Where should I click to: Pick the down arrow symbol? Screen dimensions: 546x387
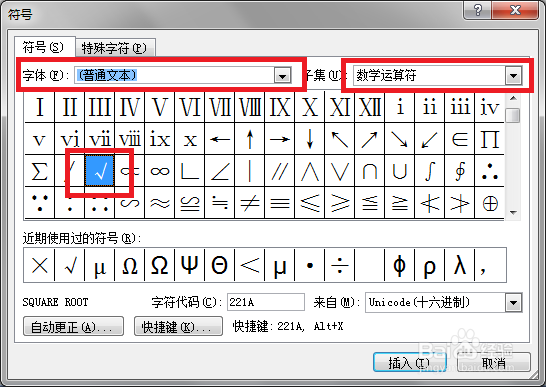coord(310,139)
